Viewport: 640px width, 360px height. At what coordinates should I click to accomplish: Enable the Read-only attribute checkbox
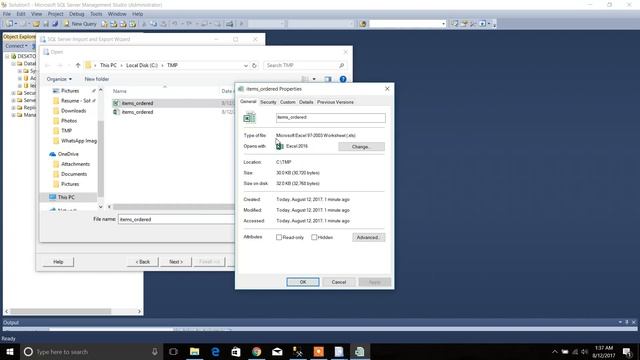click(279, 237)
